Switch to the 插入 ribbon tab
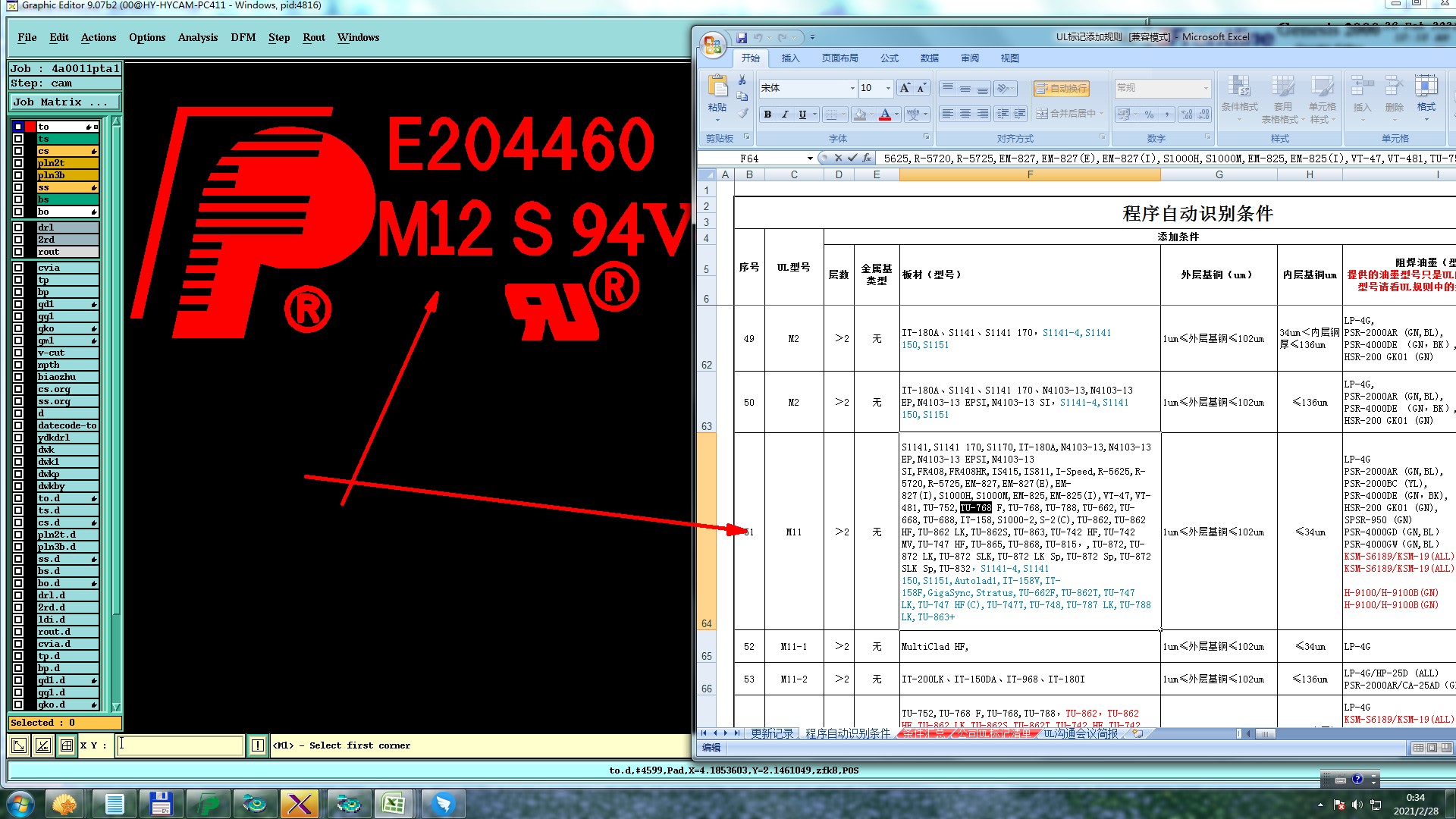Viewport: 1456px width, 819px height. (791, 58)
